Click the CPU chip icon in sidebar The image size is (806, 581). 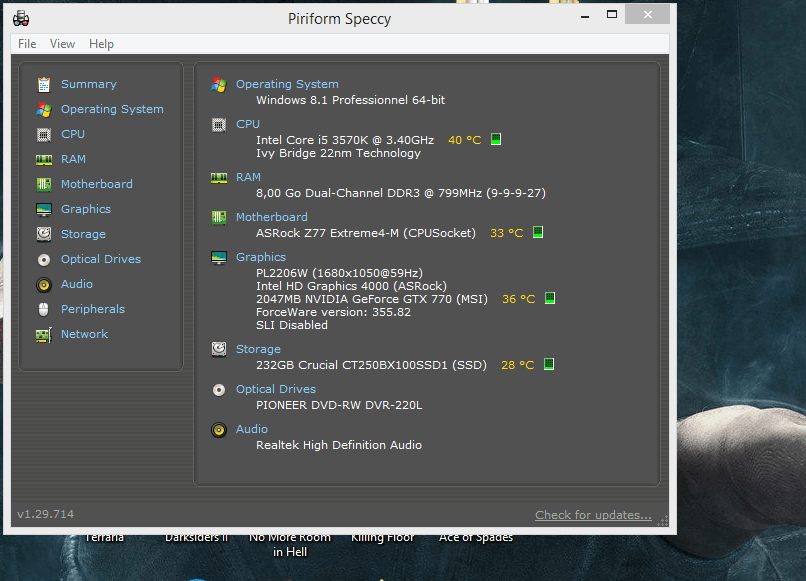(44, 134)
